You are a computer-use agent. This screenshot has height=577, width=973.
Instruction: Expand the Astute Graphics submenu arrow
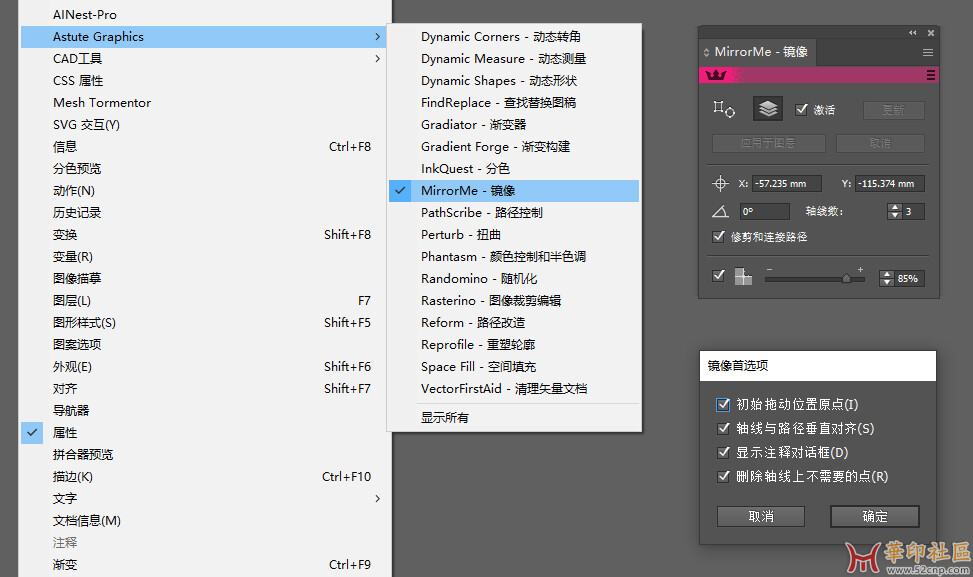[377, 37]
